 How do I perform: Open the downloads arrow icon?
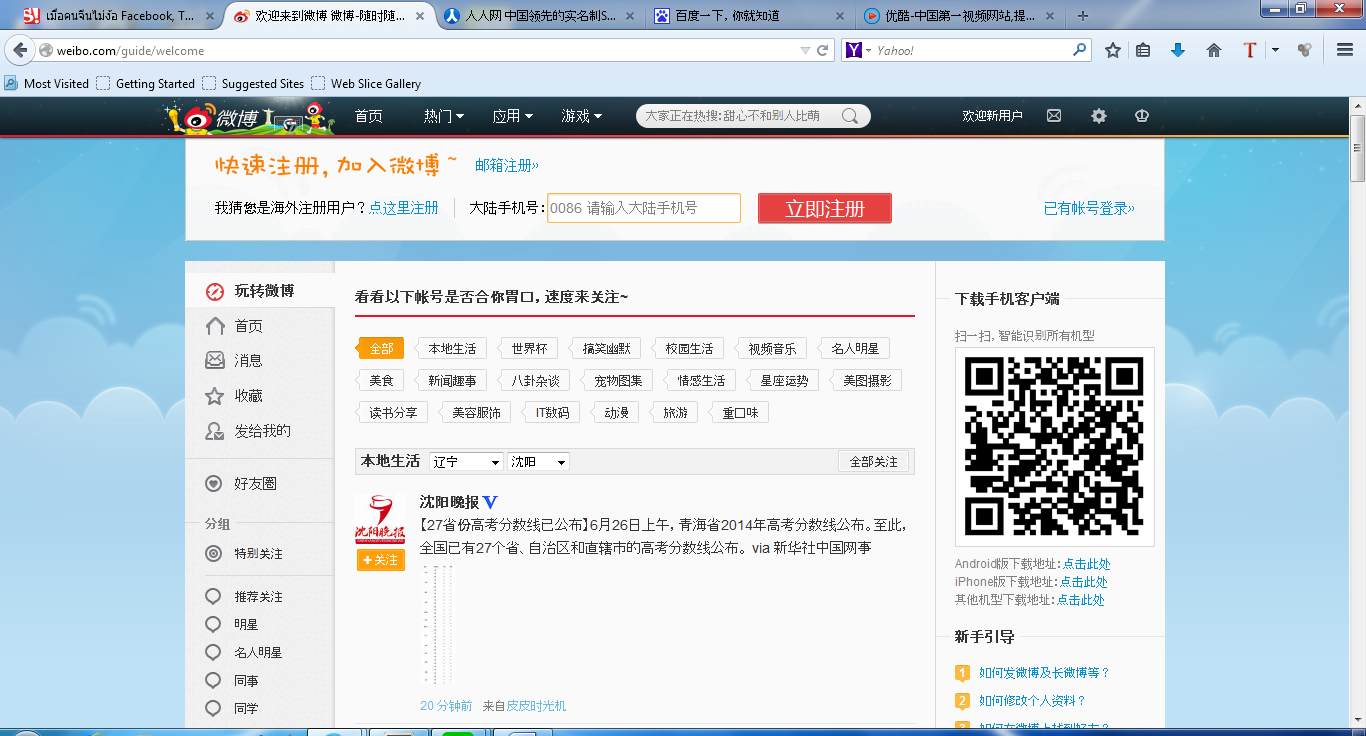[1178, 50]
